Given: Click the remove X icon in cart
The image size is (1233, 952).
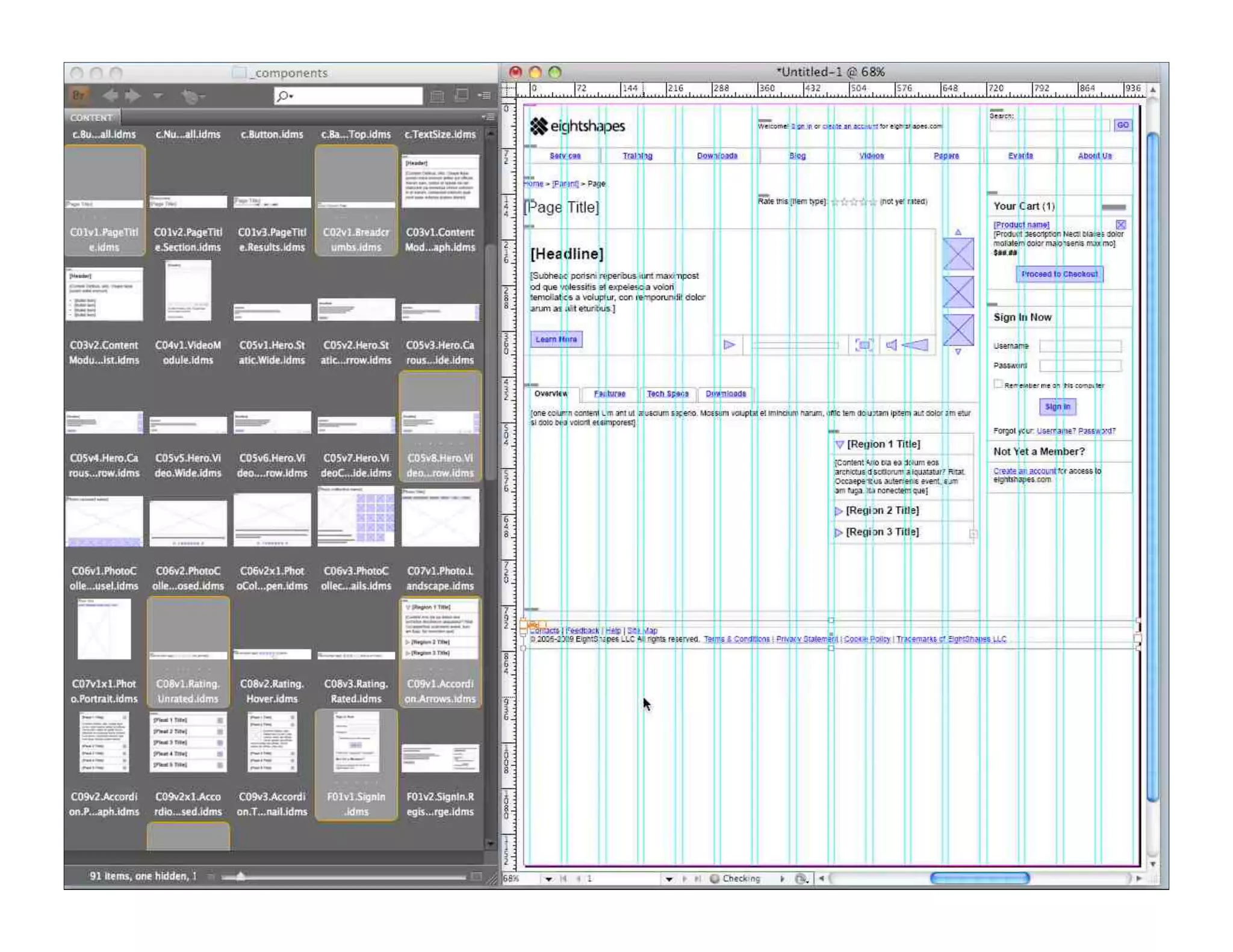Looking at the screenshot, I should pos(1120,225).
